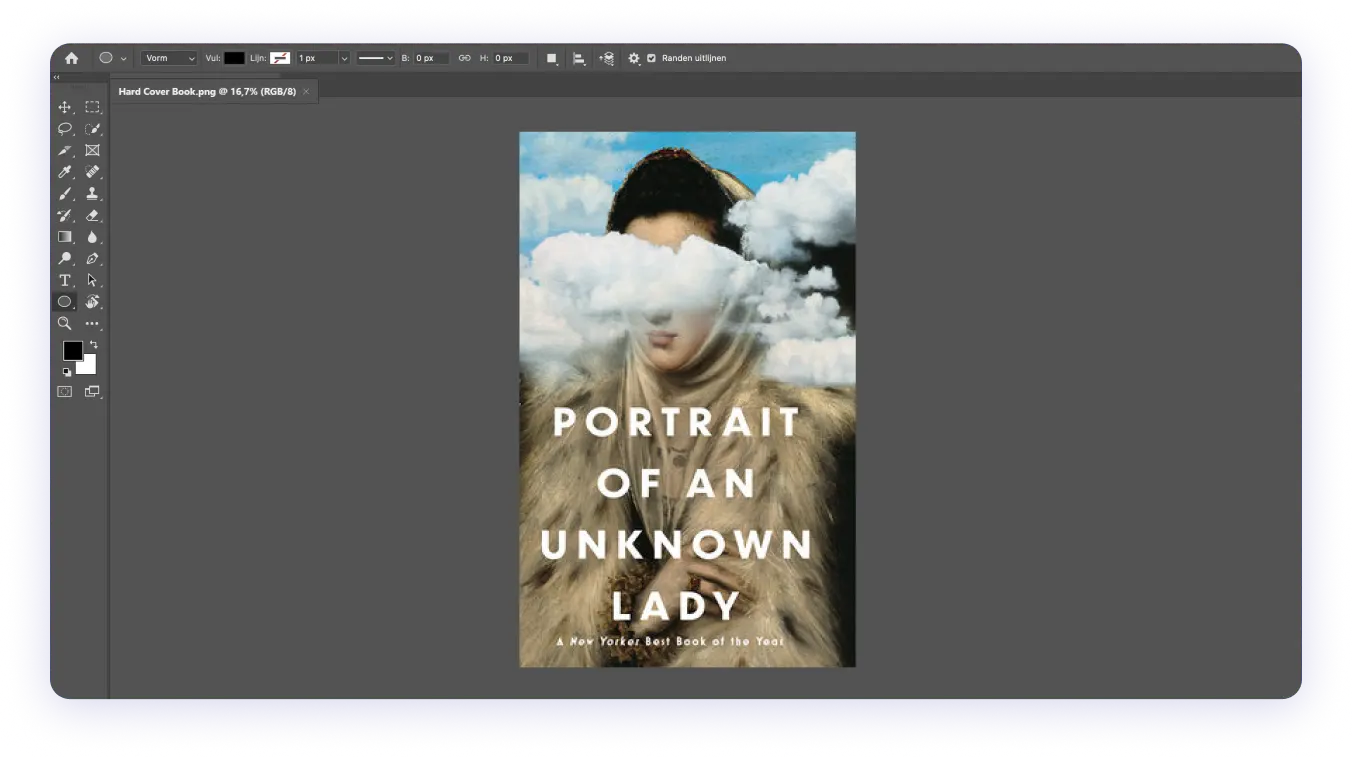Select the Eraser tool
This screenshot has height=757, width=1352.
[92, 216]
